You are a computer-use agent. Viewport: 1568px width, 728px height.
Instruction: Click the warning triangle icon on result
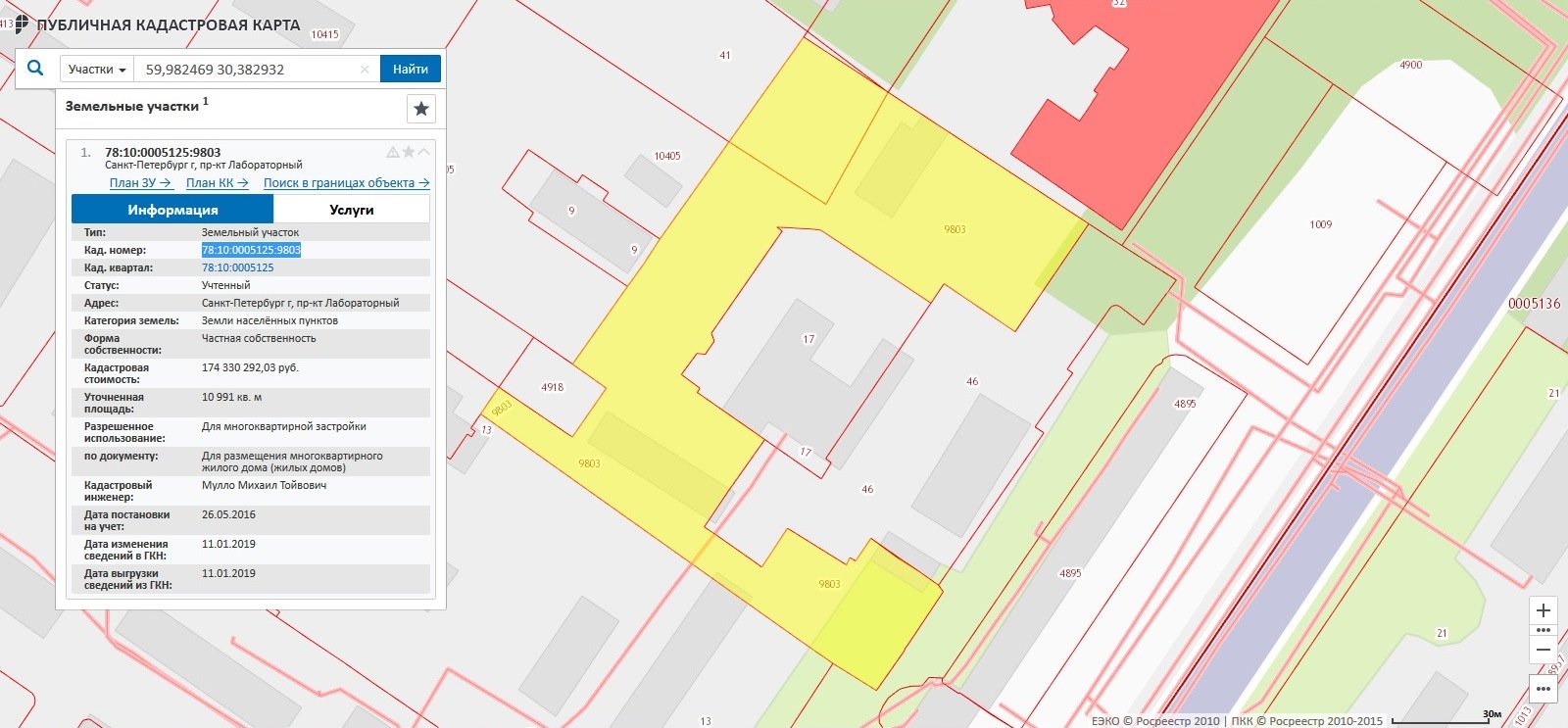pyautogui.click(x=393, y=153)
